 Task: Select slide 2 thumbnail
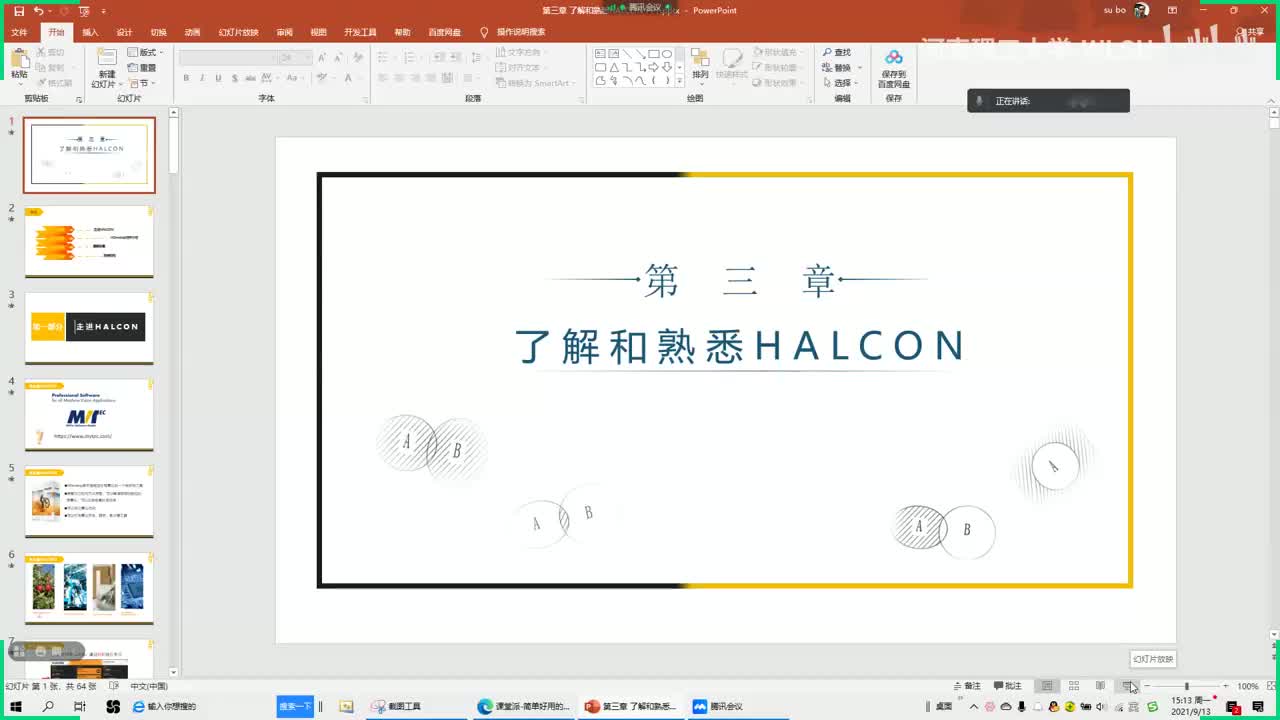[89, 241]
